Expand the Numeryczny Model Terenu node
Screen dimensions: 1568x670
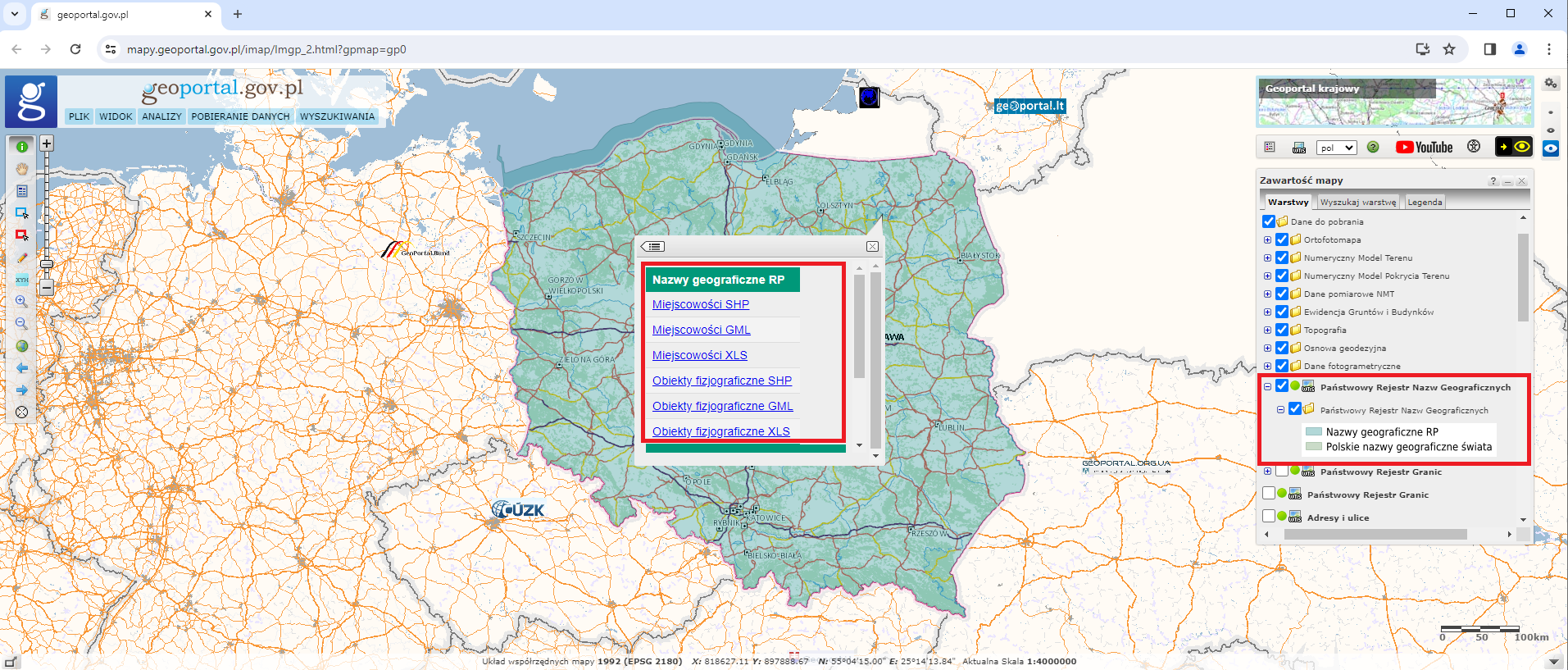coord(1267,258)
